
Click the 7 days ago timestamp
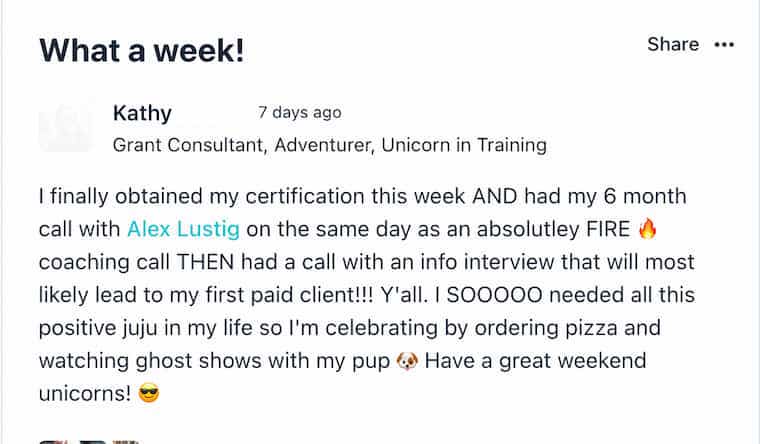(x=300, y=112)
